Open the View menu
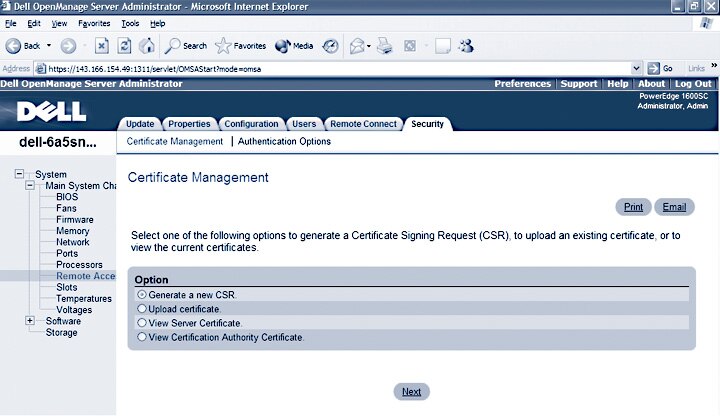This screenshot has height=416, width=720. (x=59, y=23)
